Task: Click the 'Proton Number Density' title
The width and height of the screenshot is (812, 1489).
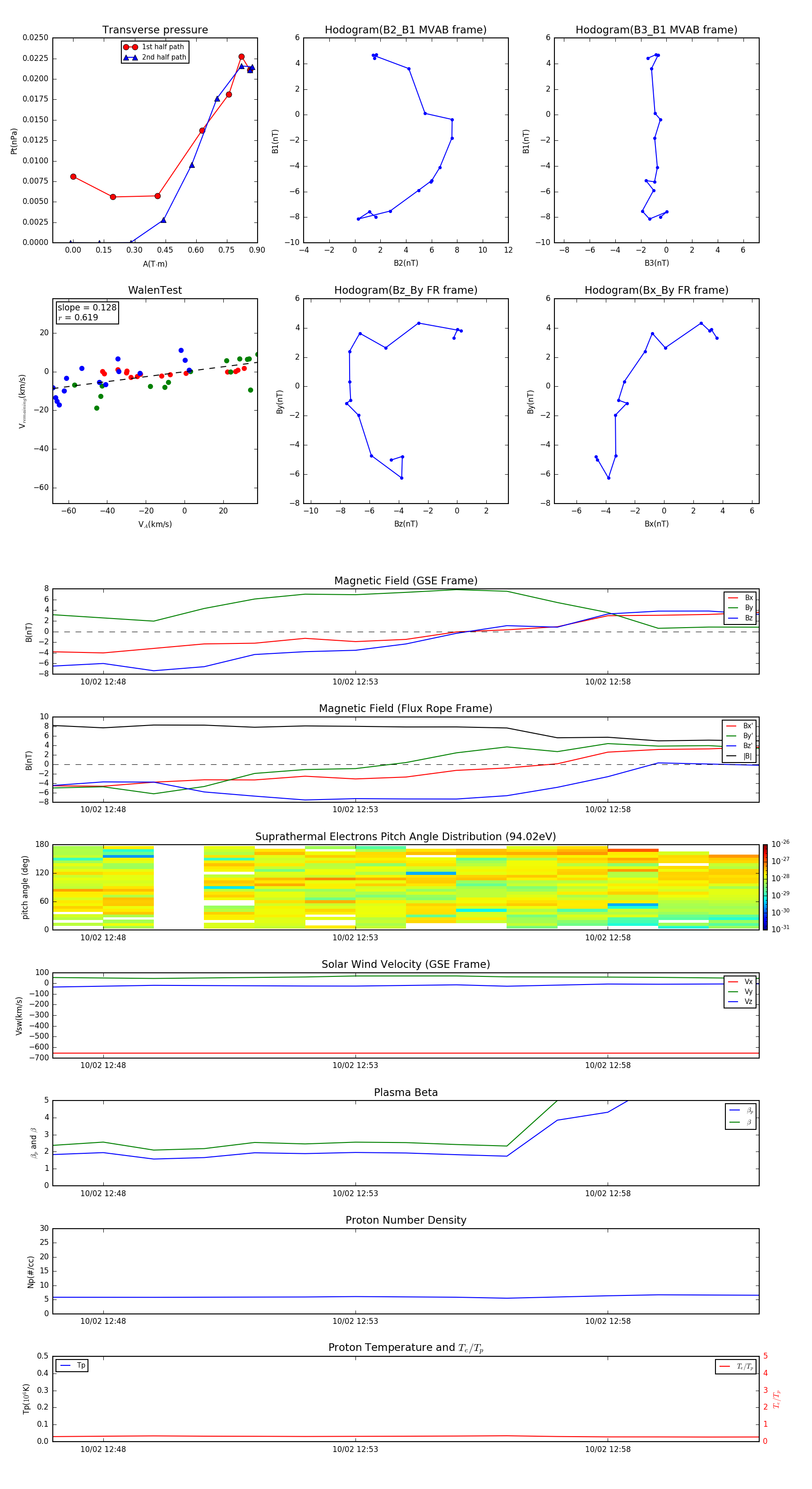Action: tap(406, 1220)
